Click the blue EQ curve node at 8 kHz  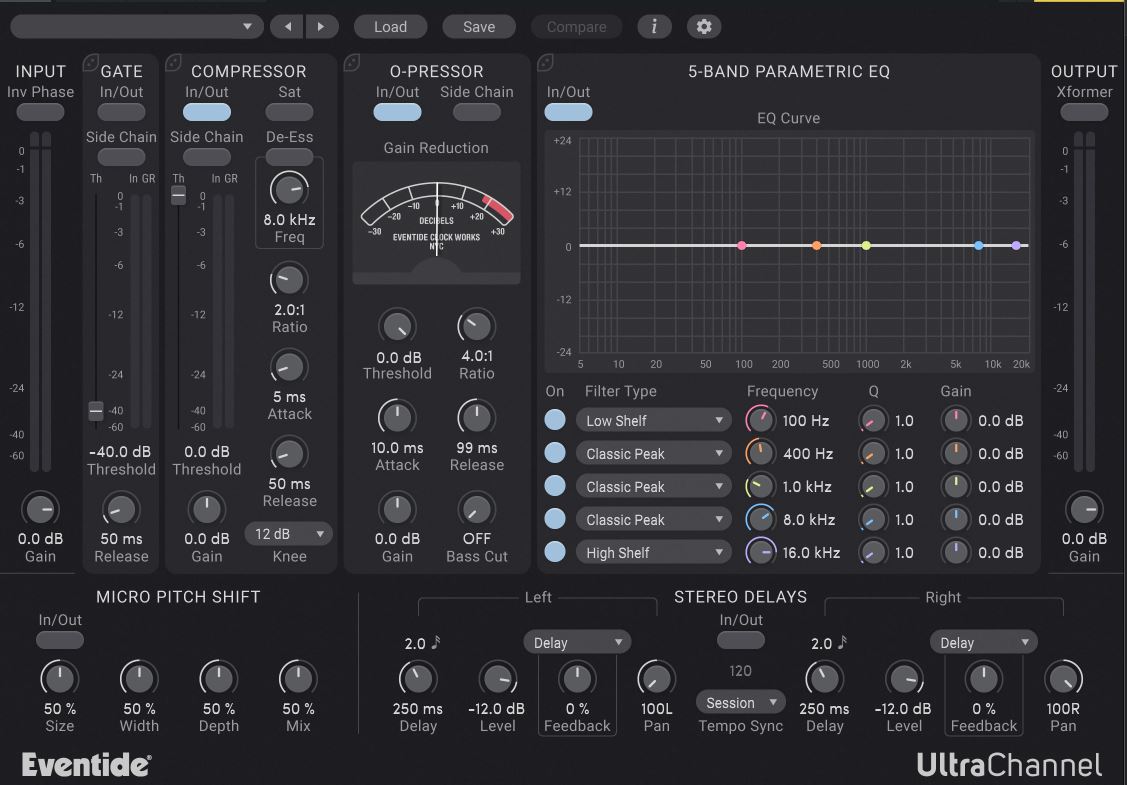[978, 246]
